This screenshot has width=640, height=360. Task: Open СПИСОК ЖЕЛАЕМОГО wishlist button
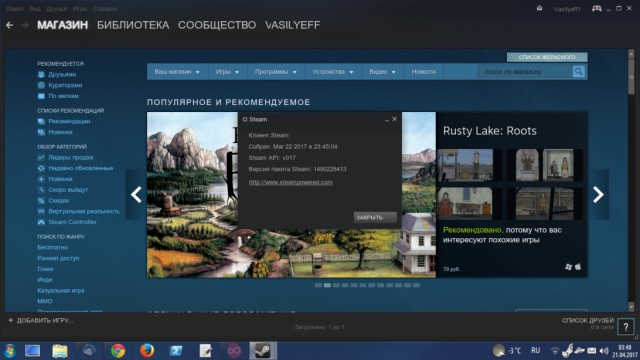point(547,57)
